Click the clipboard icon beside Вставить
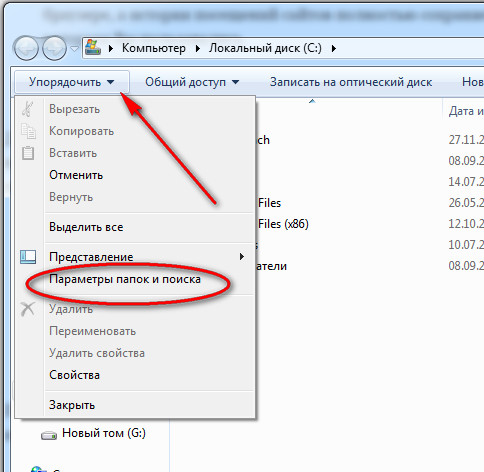This screenshot has height=472, width=484. [x=28, y=153]
